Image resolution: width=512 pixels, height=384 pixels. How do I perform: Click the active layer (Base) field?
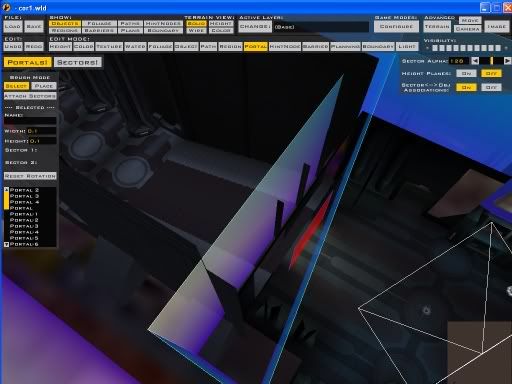(x=321, y=27)
